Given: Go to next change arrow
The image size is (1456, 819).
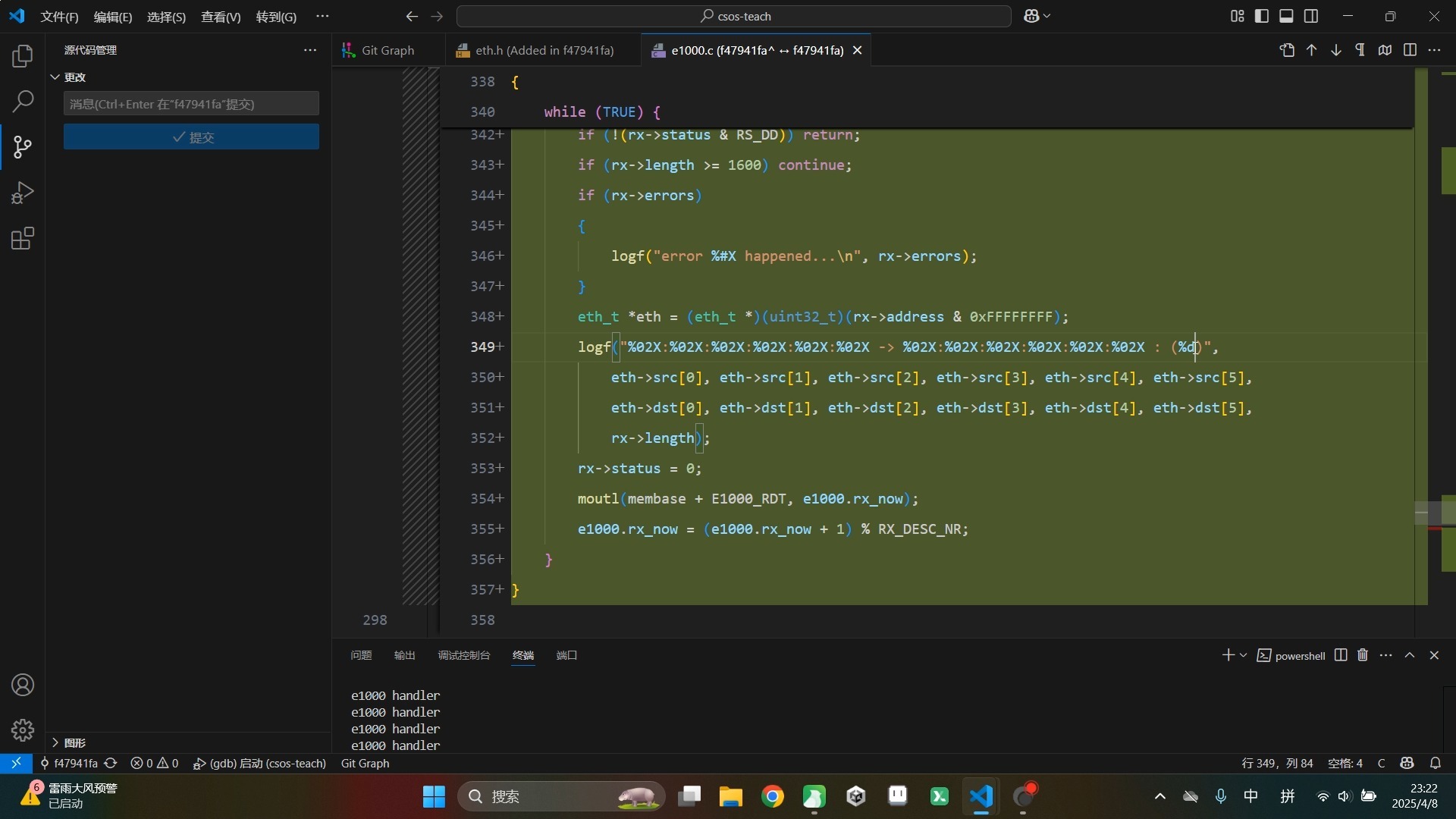Looking at the screenshot, I should (1335, 50).
